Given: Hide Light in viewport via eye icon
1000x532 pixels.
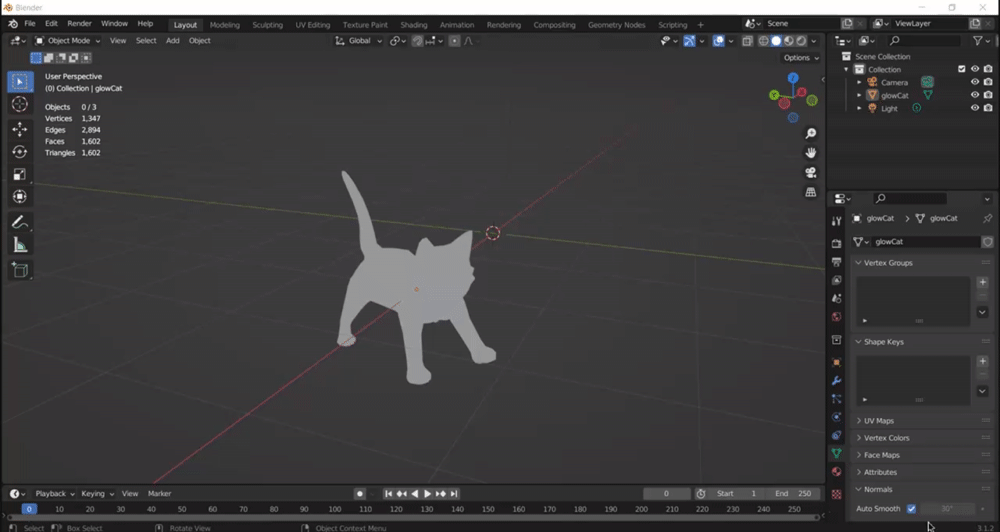Looking at the screenshot, I should (974, 108).
